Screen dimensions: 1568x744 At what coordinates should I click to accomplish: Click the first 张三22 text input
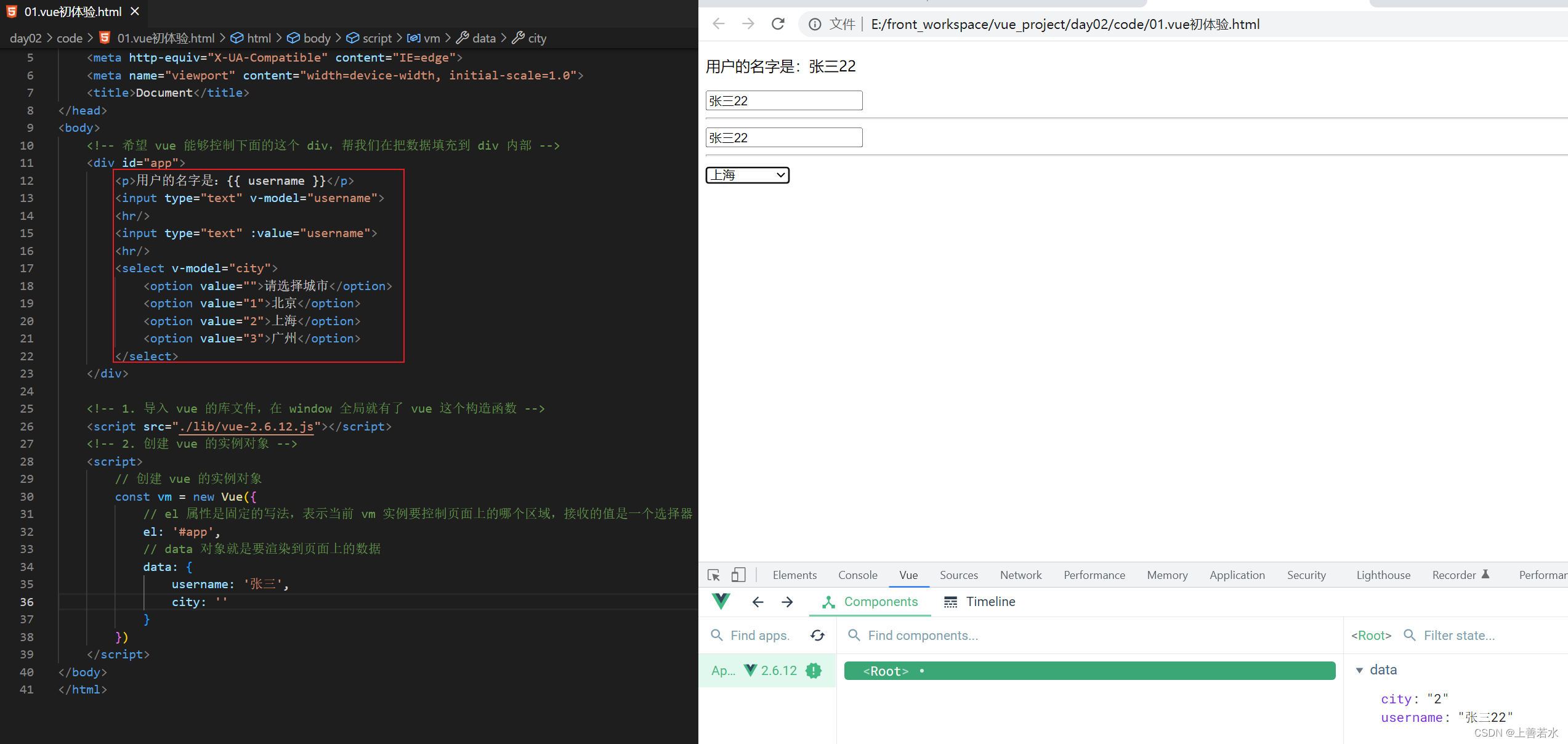784,100
